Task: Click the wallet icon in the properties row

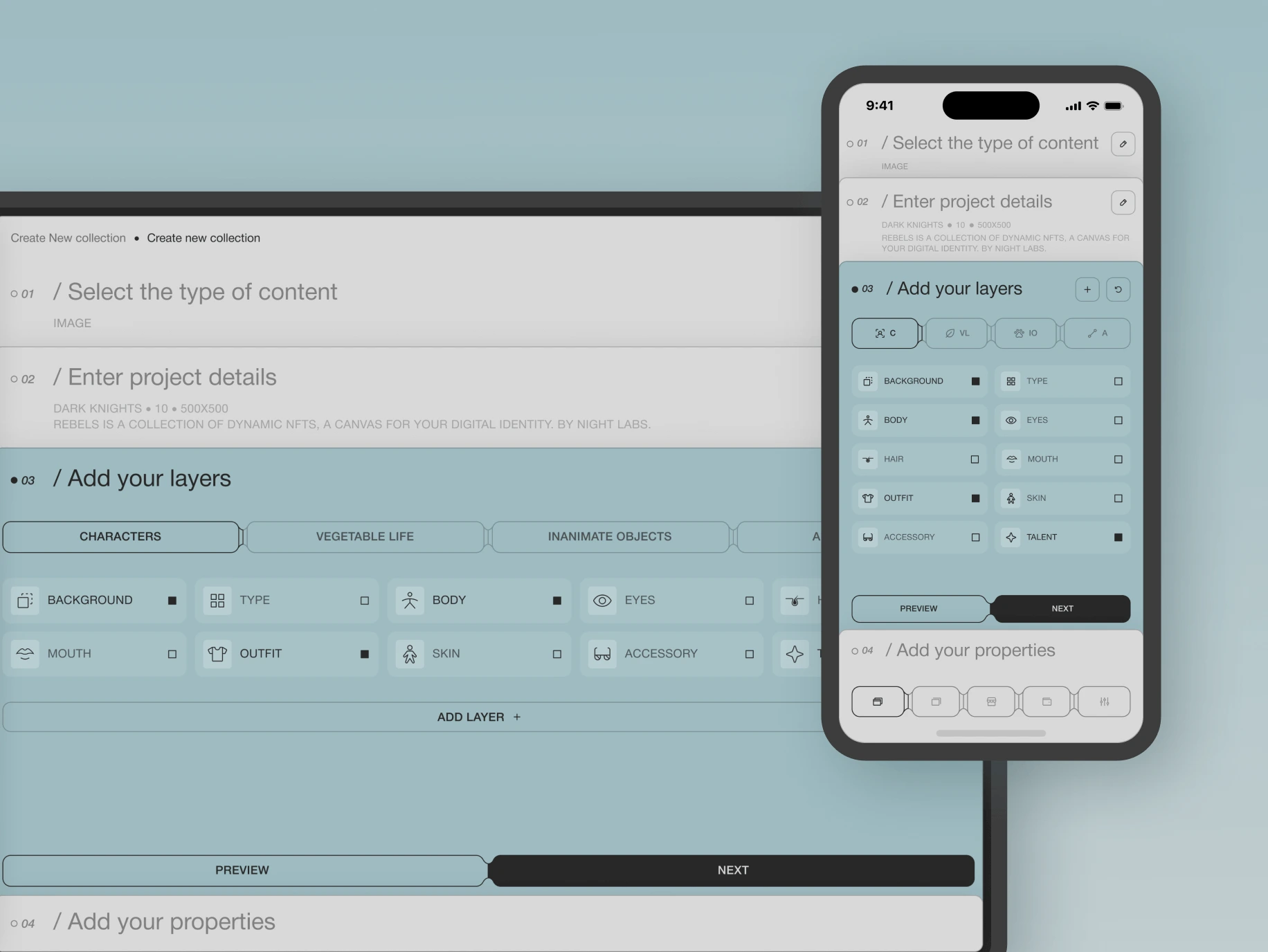Action: (x=1047, y=702)
